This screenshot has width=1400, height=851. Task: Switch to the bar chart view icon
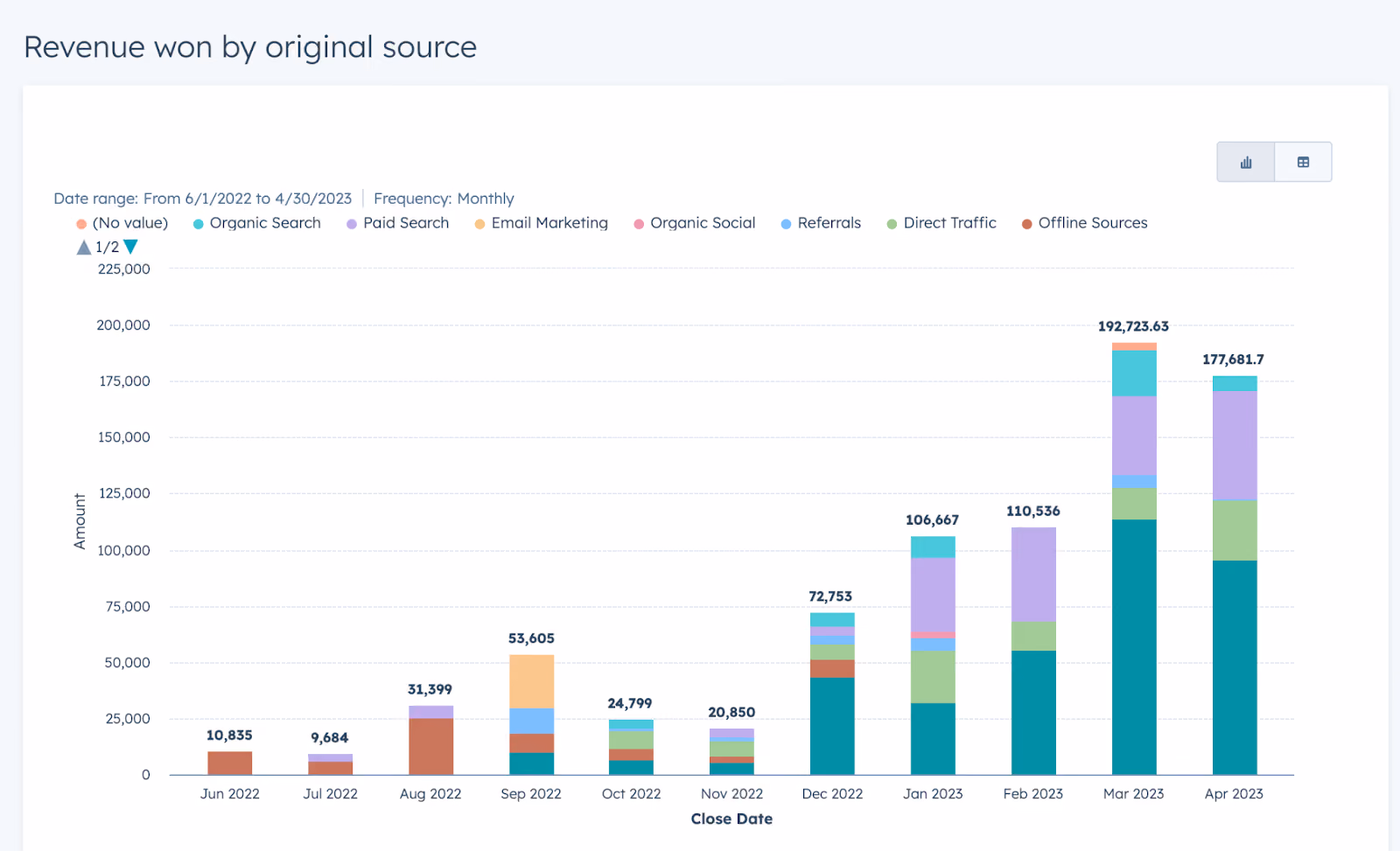click(x=1246, y=162)
